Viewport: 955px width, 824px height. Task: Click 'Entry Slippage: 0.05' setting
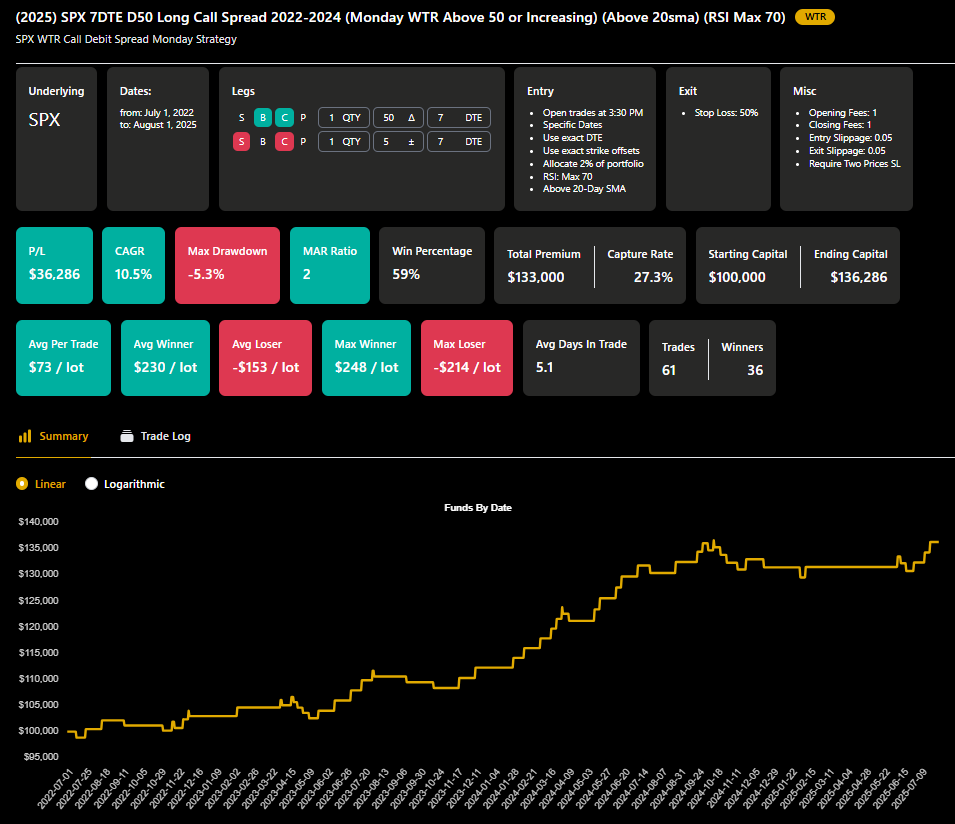tap(850, 138)
